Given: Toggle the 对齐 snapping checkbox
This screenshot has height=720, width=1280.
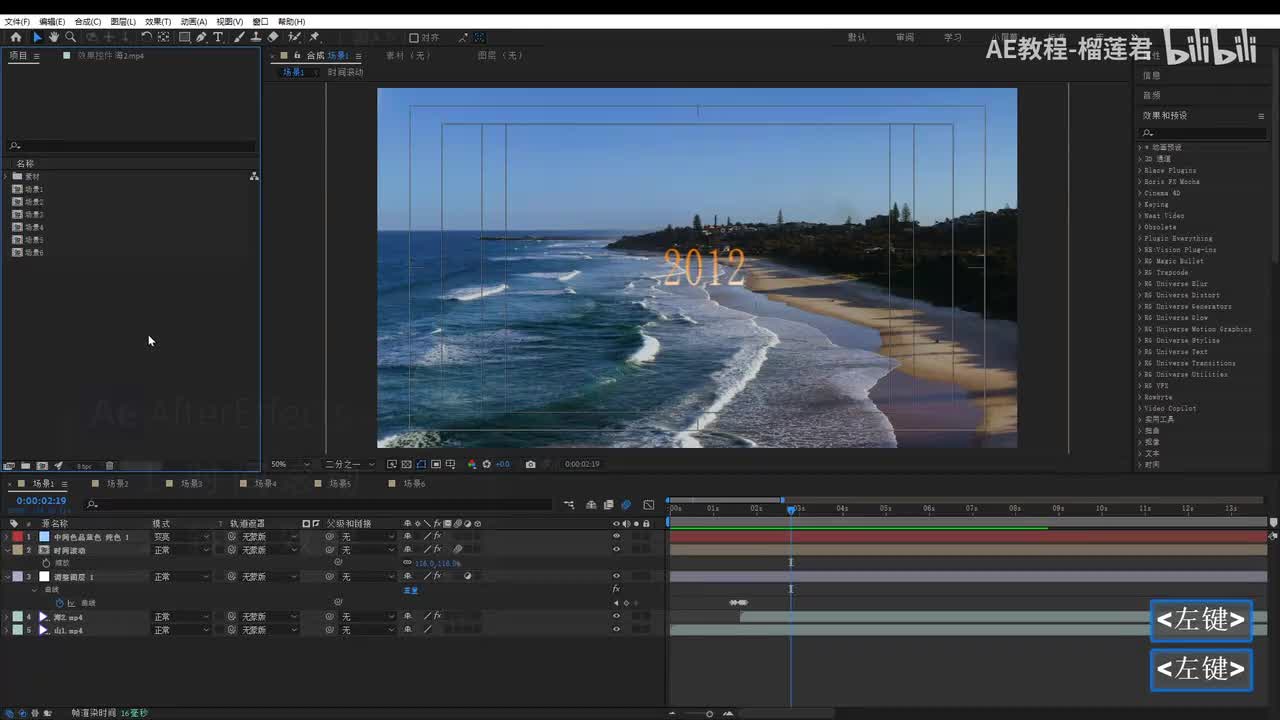Looking at the screenshot, I should [x=414, y=38].
